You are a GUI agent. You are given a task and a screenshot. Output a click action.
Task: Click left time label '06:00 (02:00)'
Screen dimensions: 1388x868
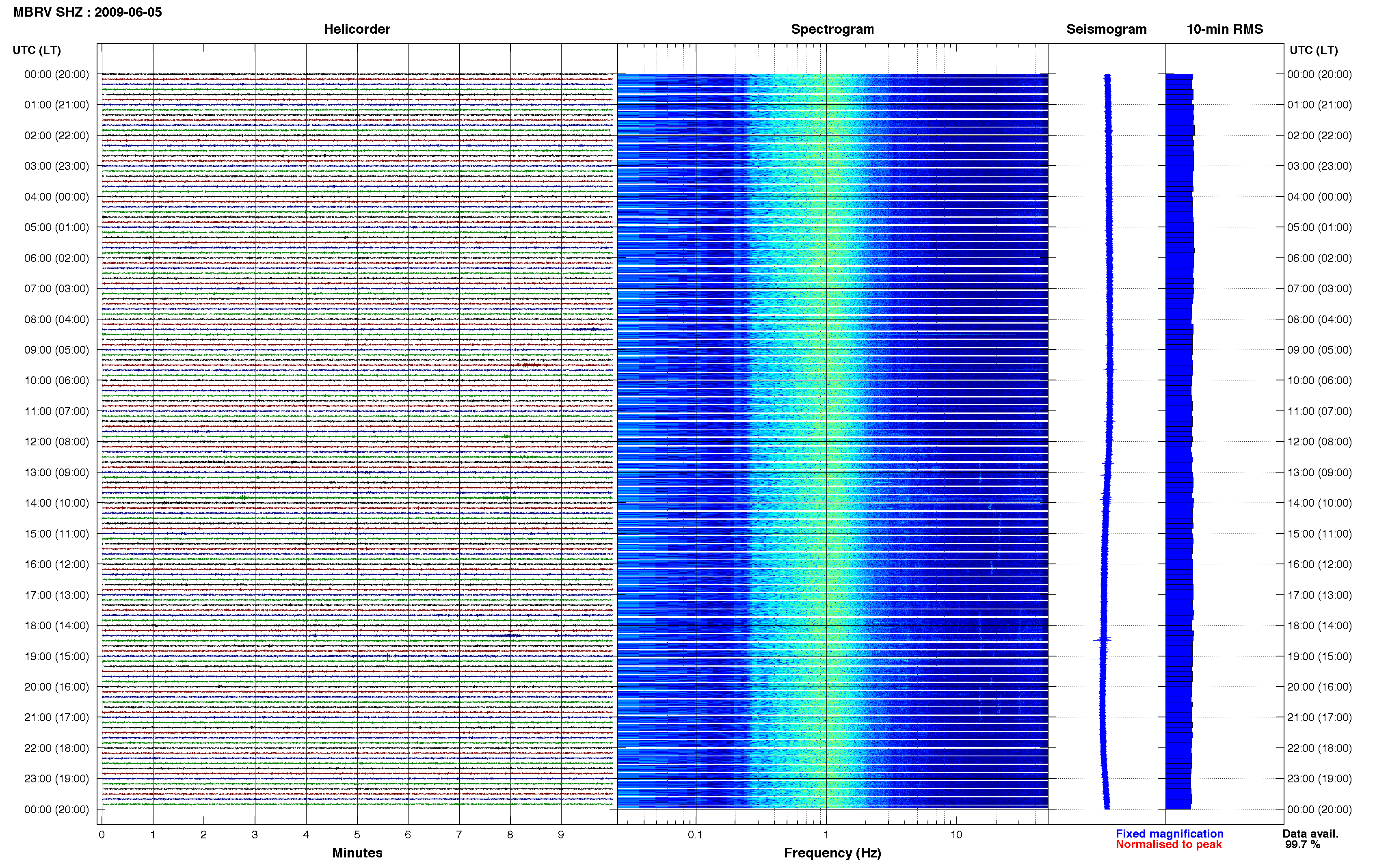pyautogui.click(x=57, y=258)
